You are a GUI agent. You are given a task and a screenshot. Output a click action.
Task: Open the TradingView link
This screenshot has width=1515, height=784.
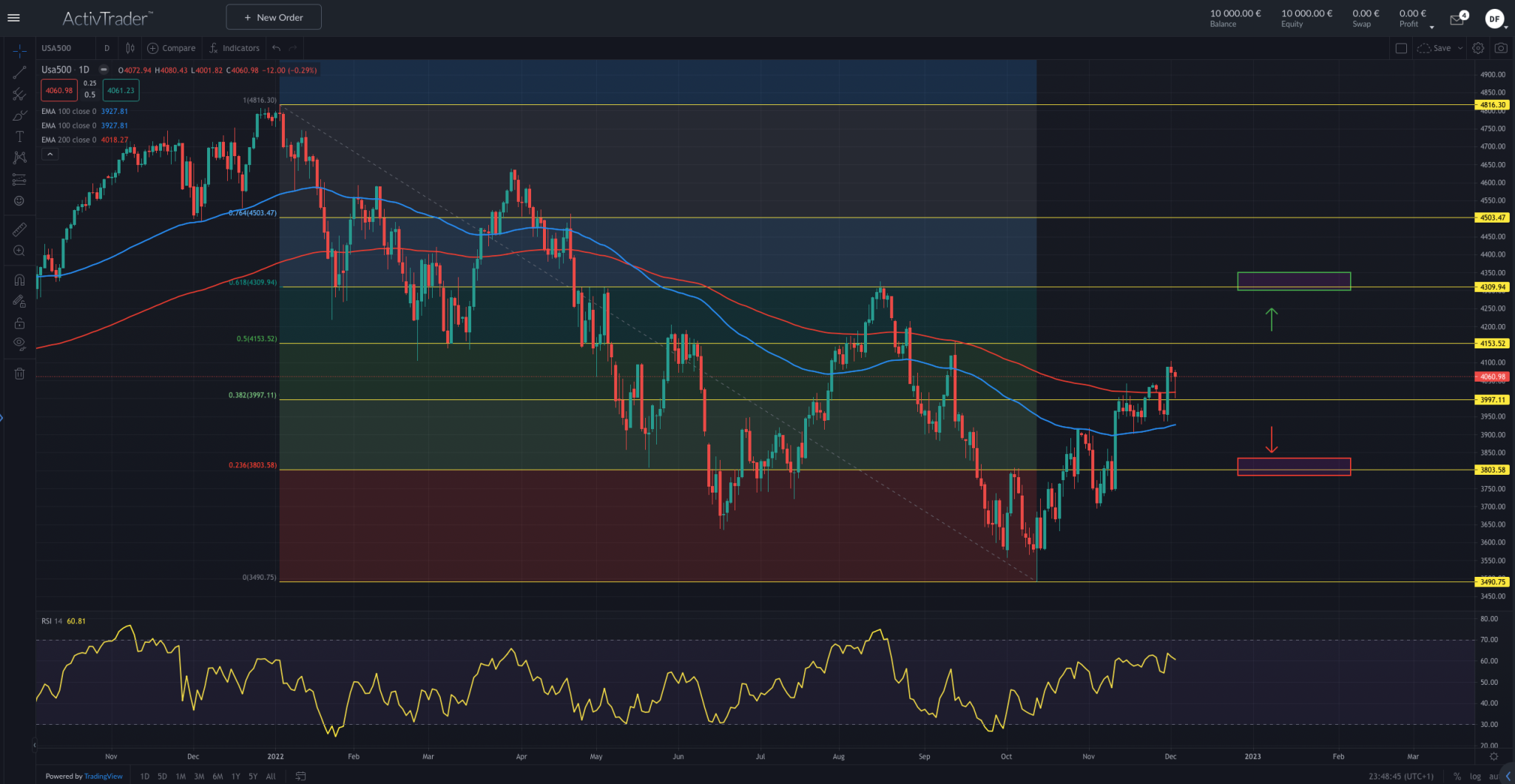coord(103,776)
